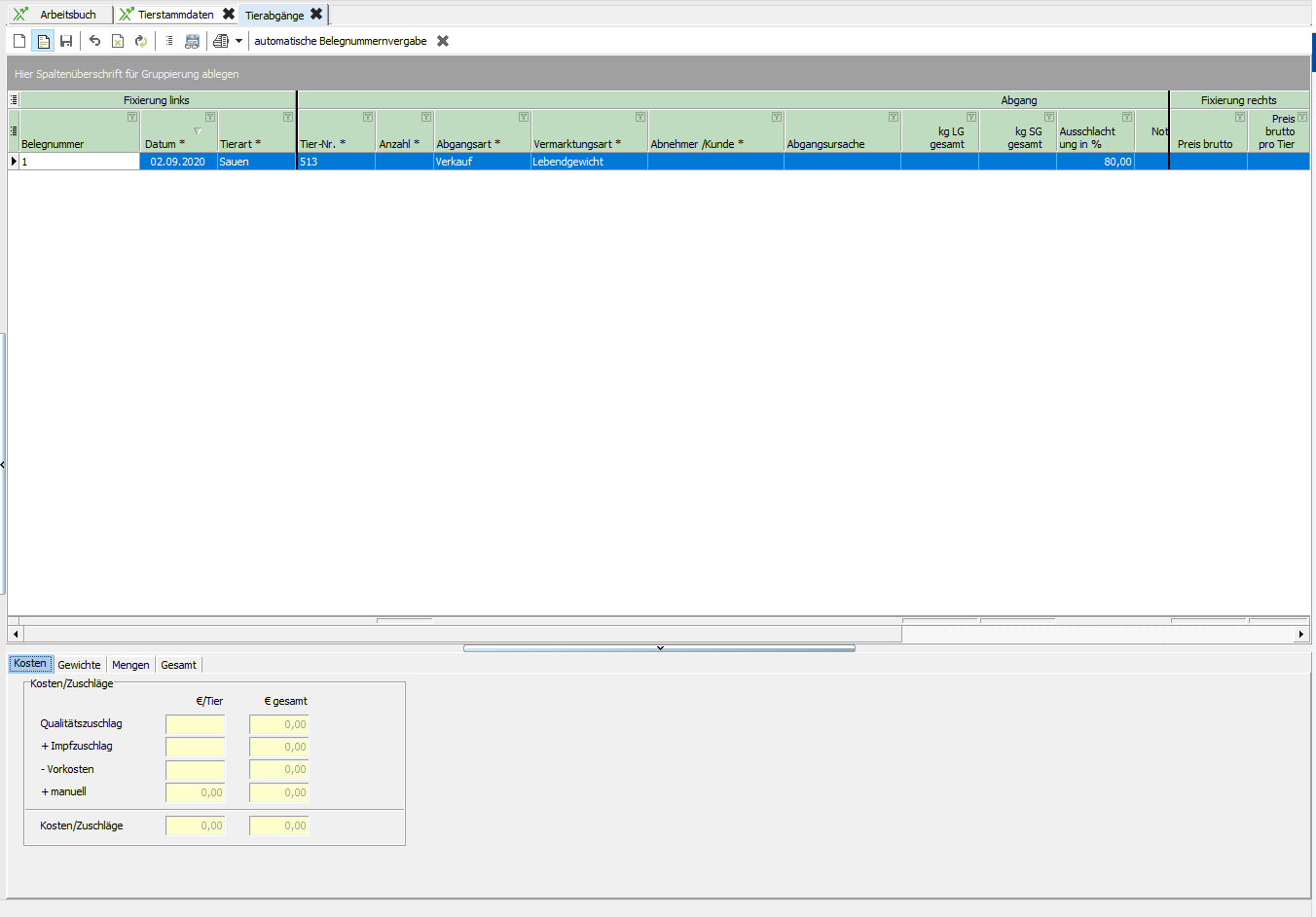Click the horizontal scrollbar right arrow
This screenshot has height=917, width=1316.
(x=1300, y=634)
